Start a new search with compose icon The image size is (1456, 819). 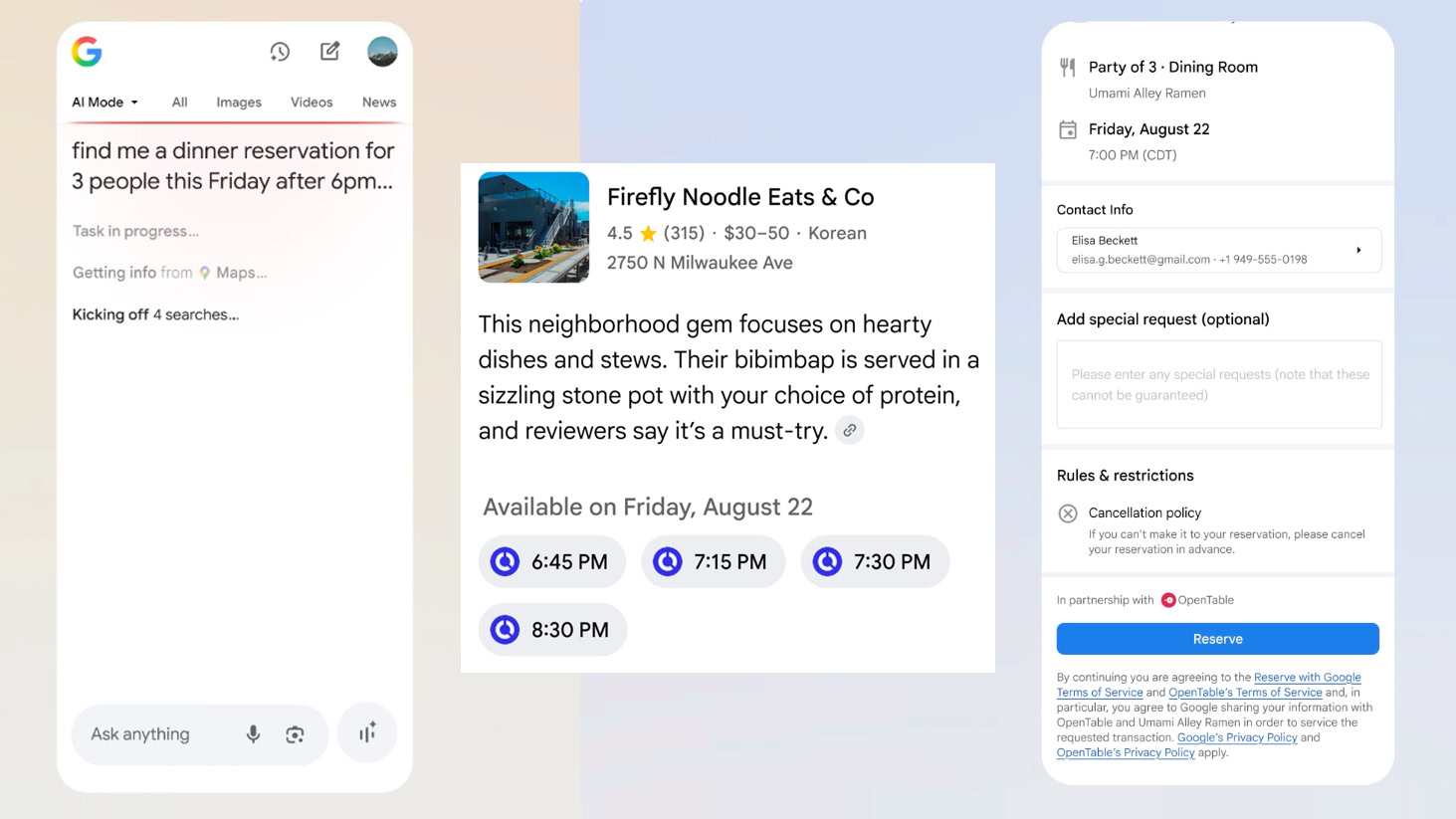[x=329, y=52]
